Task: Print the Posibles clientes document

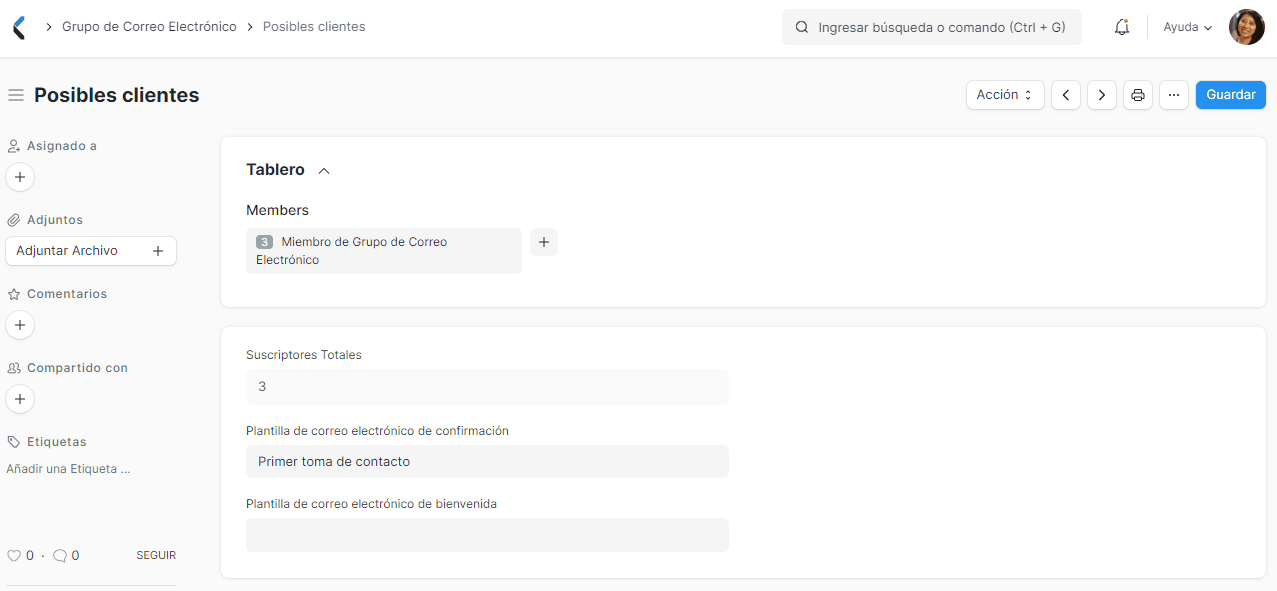Action: pos(1137,94)
